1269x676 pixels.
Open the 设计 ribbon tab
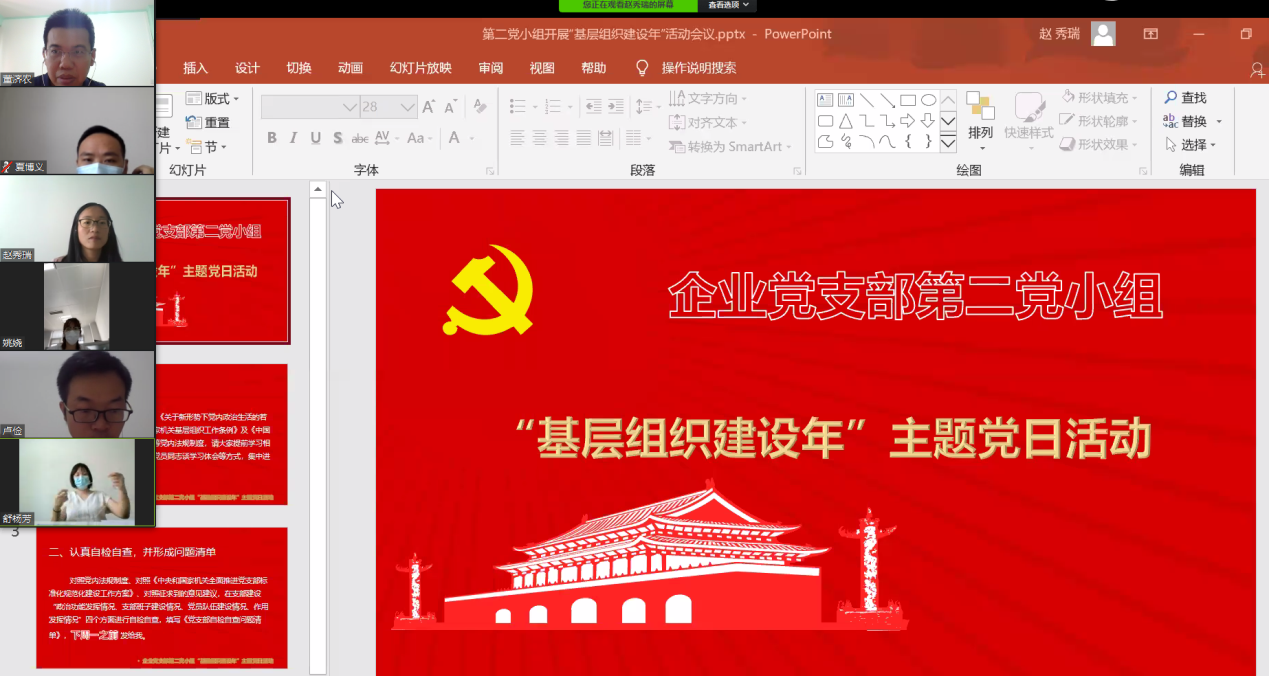(247, 68)
